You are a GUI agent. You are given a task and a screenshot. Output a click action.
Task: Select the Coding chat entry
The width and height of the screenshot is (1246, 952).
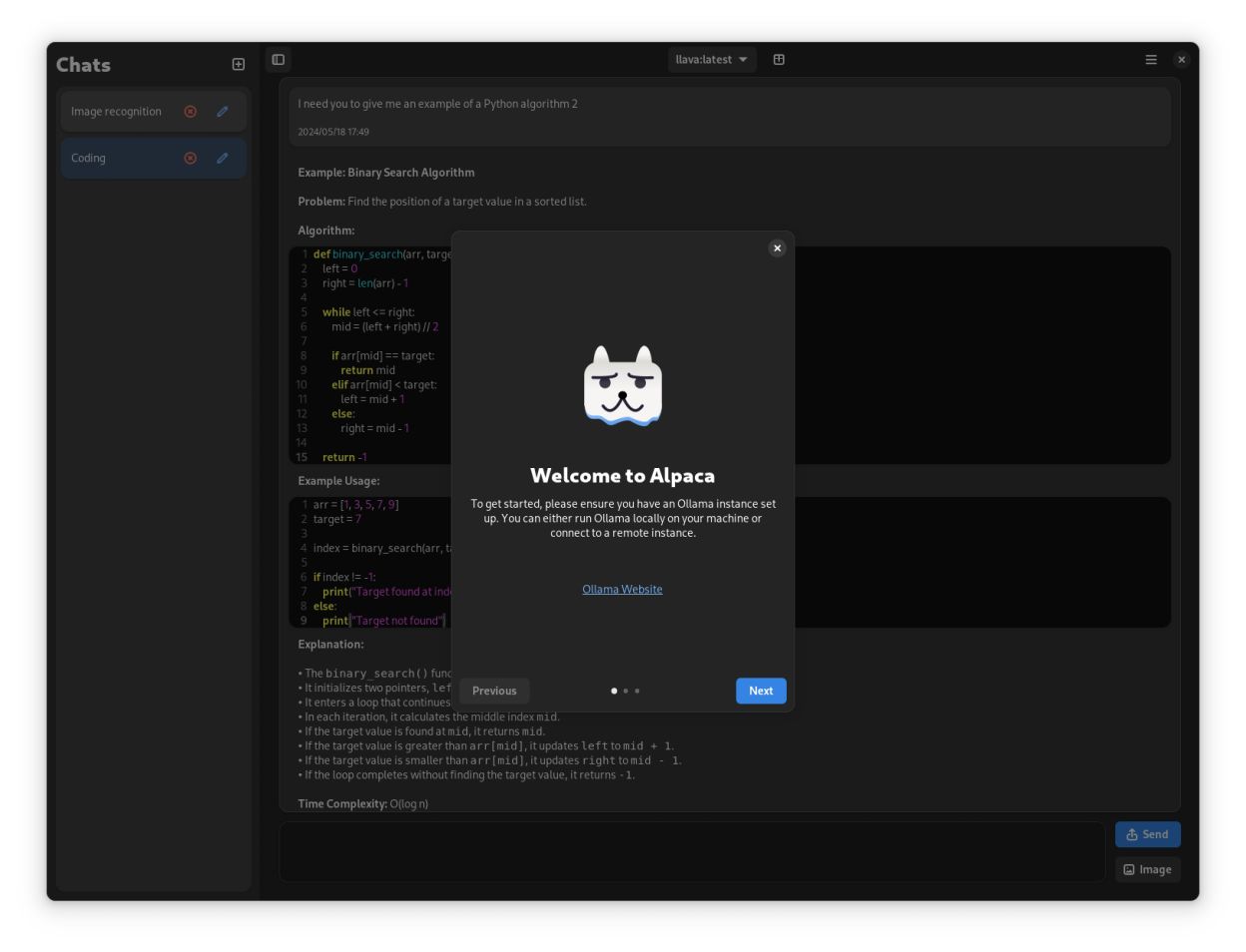click(90, 157)
